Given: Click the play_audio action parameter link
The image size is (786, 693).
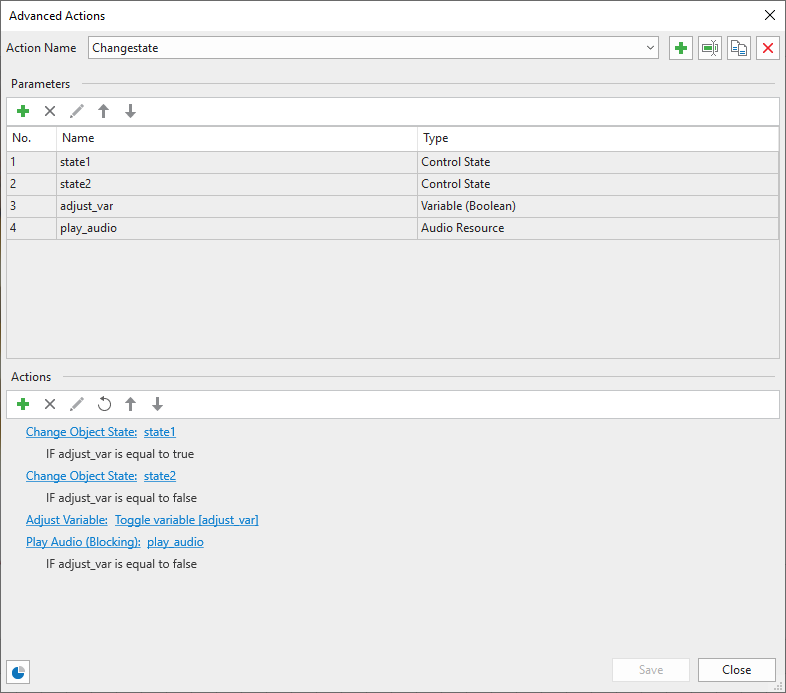Looking at the screenshot, I should (175, 542).
